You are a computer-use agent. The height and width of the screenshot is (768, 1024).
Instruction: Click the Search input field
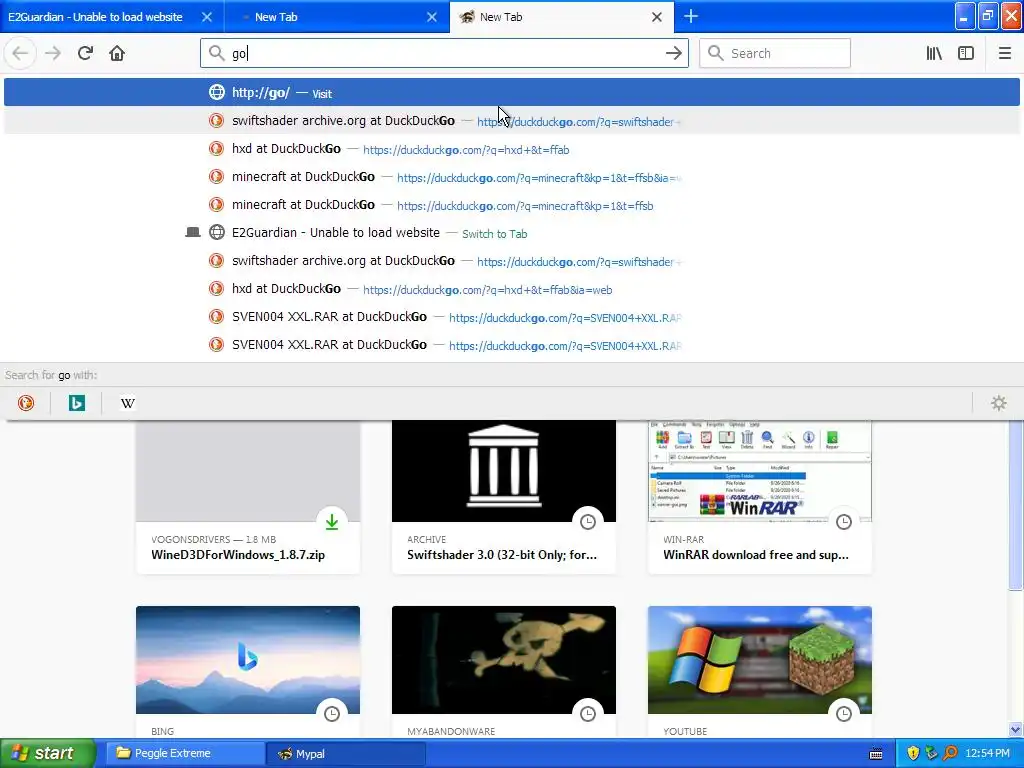click(775, 54)
